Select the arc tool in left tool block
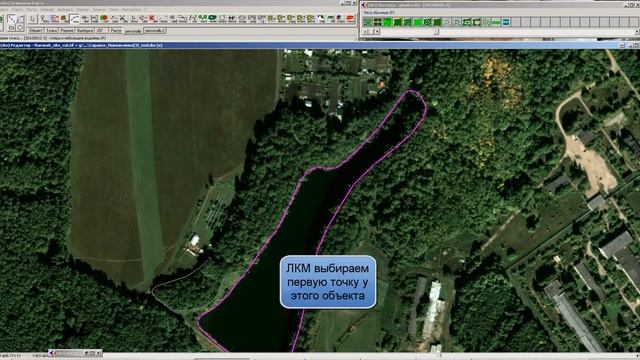 click(x=21, y=19)
